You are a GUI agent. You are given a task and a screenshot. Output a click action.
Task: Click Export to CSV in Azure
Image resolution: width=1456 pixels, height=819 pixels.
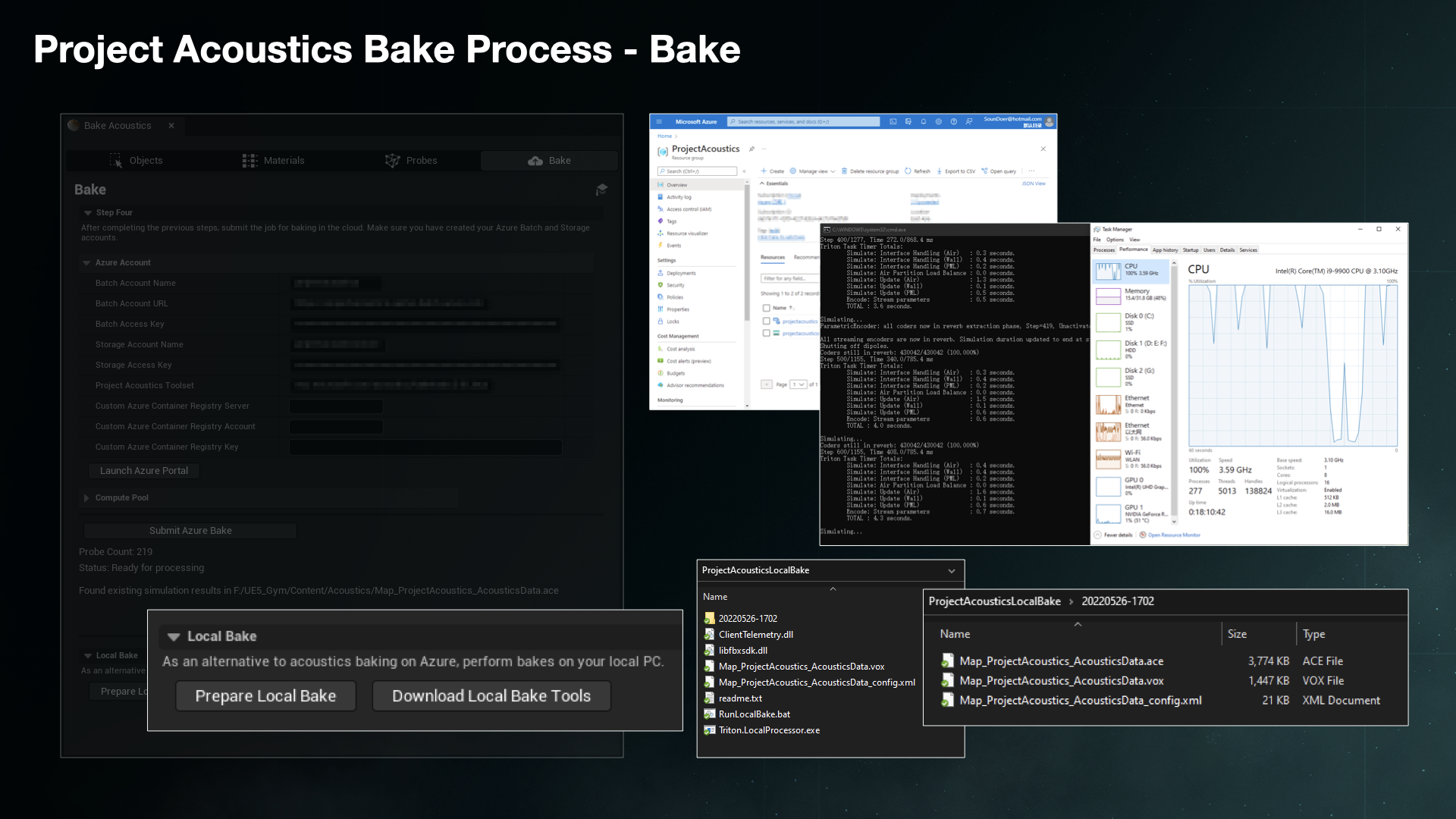point(955,171)
